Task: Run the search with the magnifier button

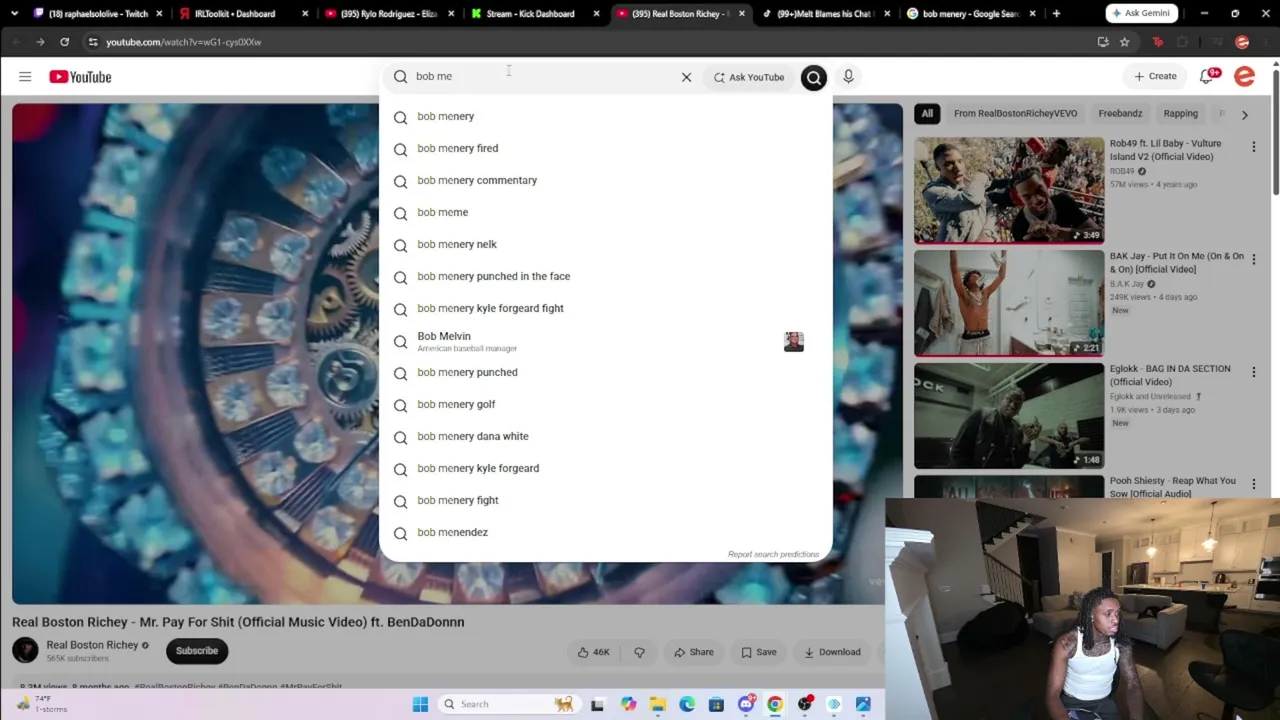Action: pos(814,77)
